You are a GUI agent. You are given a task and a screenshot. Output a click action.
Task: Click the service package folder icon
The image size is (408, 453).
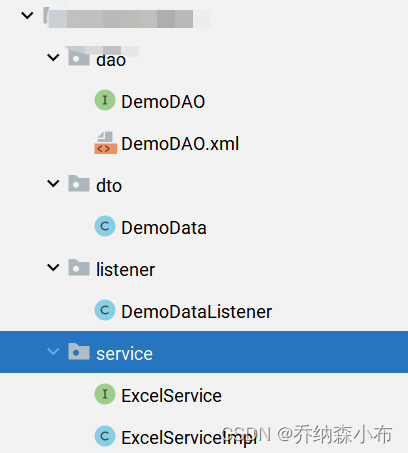click(79, 351)
